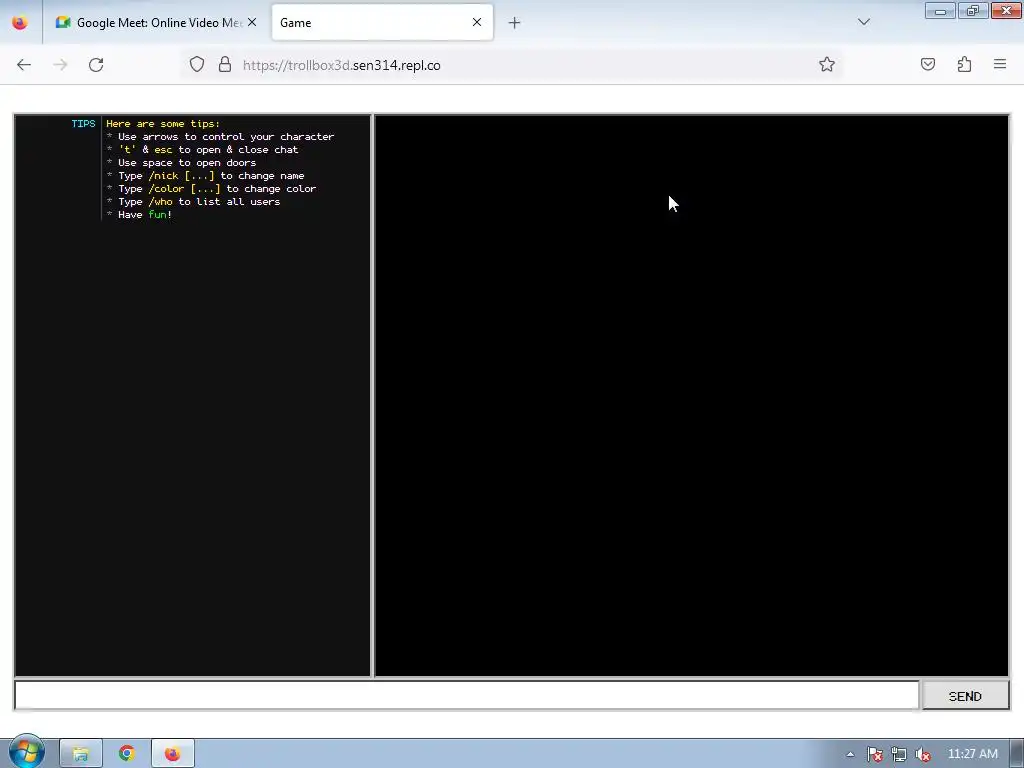Select the Game tab
This screenshot has width=1024, height=768.
coord(382,22)
